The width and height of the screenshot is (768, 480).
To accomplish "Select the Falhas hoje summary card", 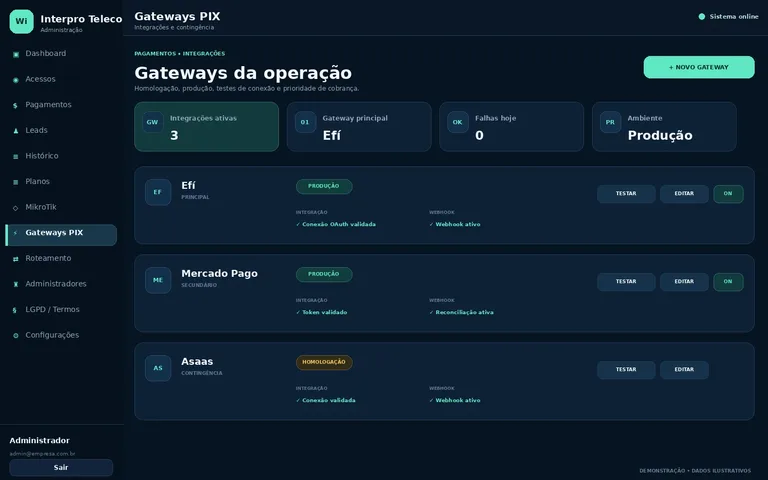I will pyautogui.click(x=511, y=127).
